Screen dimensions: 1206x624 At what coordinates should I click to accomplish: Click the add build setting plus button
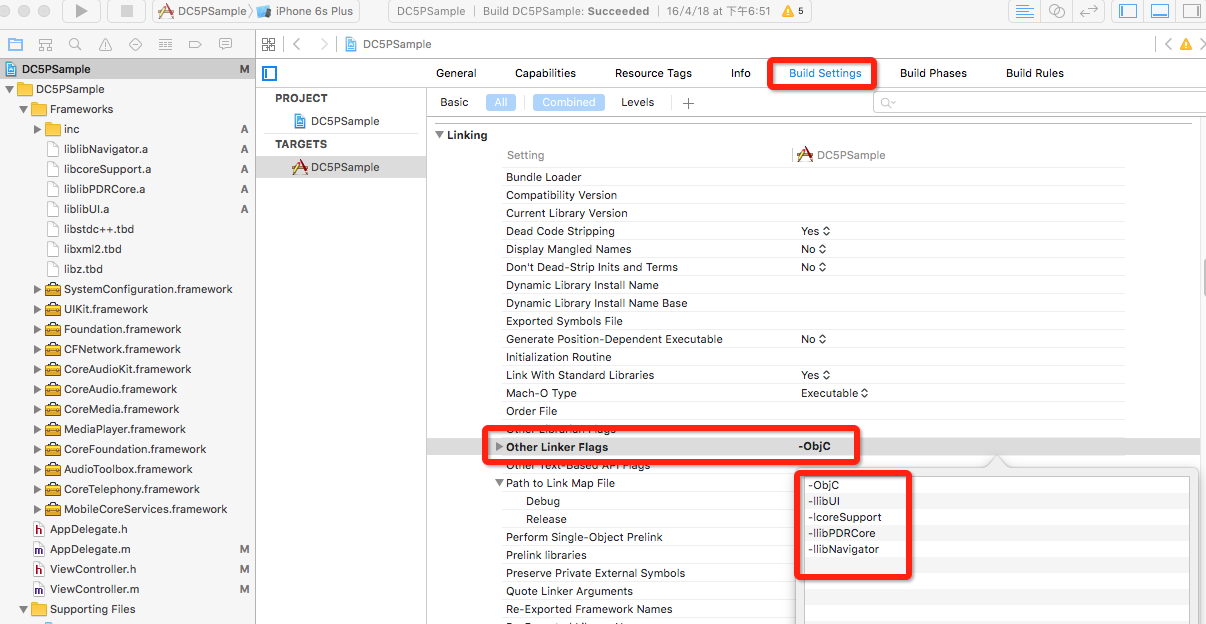click(688, 103)
